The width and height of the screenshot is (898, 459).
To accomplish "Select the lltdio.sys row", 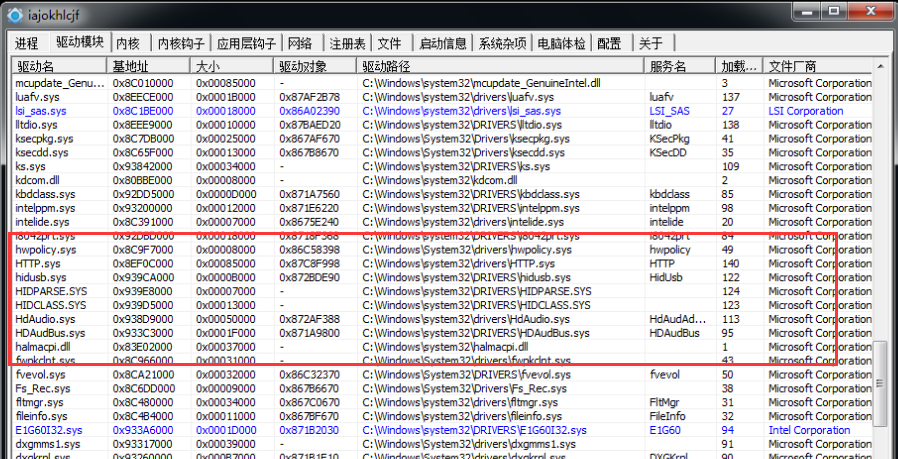I will [x=442, y=125].
